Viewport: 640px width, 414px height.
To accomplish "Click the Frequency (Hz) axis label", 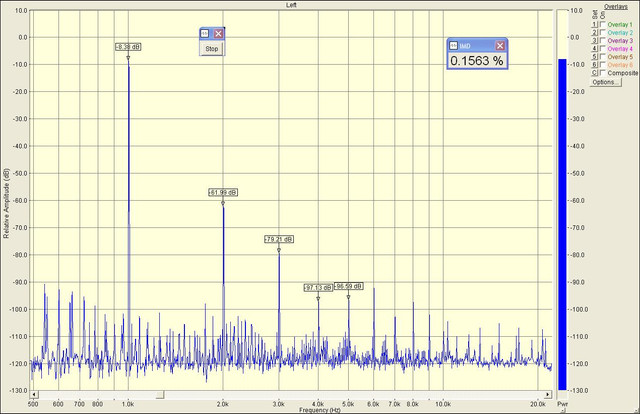I will tap(320, 410).
